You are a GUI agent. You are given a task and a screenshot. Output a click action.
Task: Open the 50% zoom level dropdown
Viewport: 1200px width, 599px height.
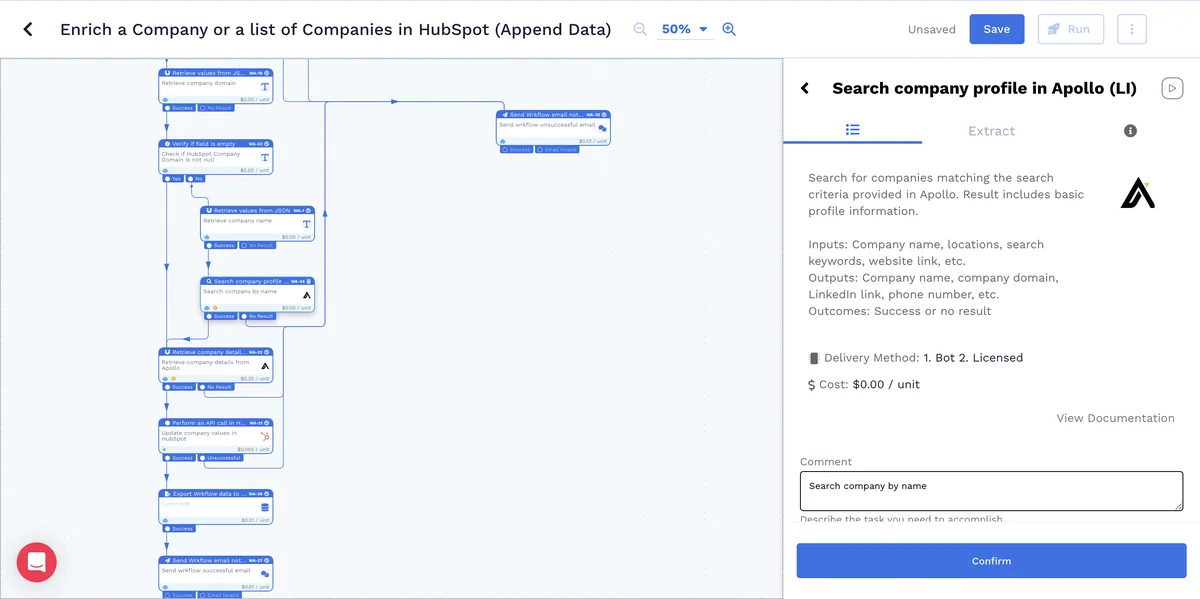point(684,29)
